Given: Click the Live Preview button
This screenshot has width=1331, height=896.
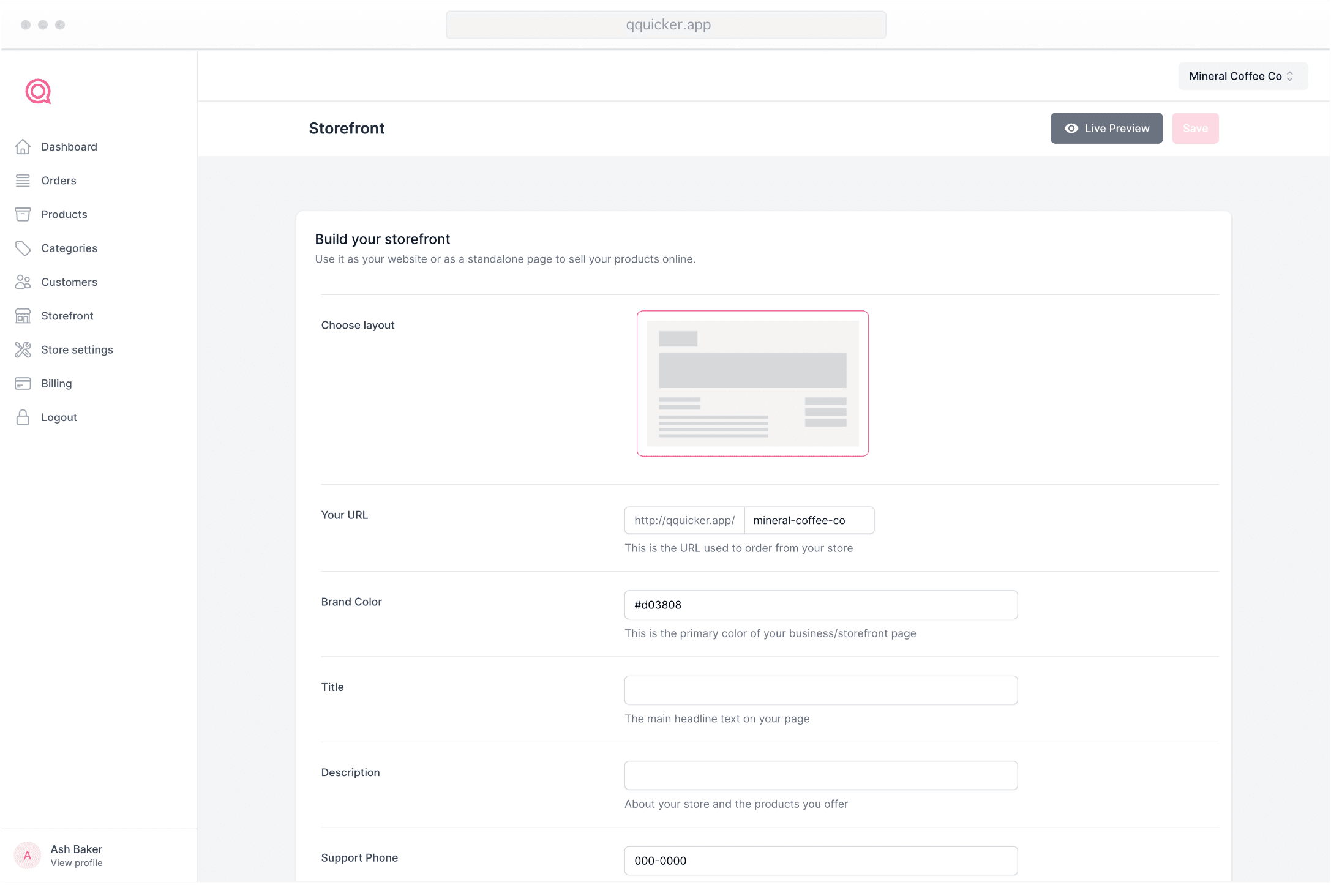Looking at the screenshot, I should coord(1106,129).
